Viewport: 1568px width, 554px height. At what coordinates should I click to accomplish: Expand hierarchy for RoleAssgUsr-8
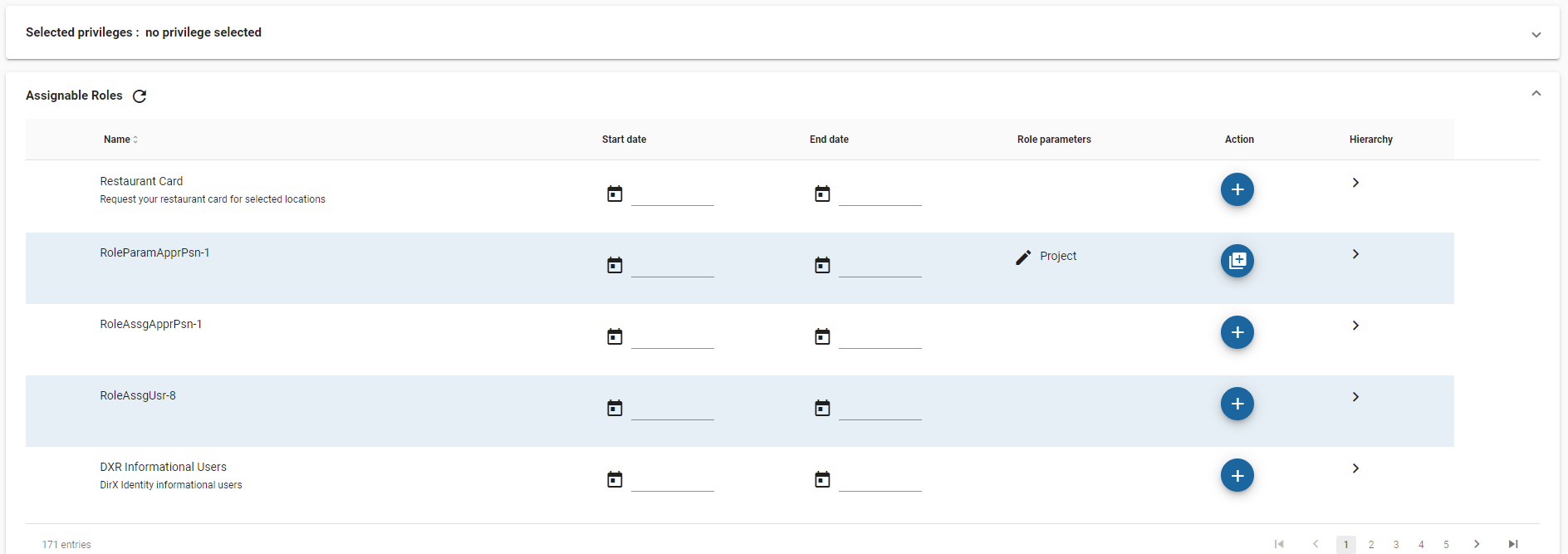[x=1355, y=397]
